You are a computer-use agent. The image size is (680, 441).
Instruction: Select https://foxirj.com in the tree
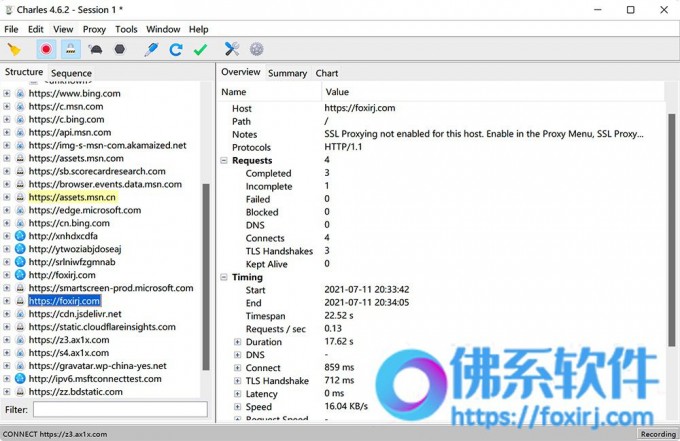65,301
